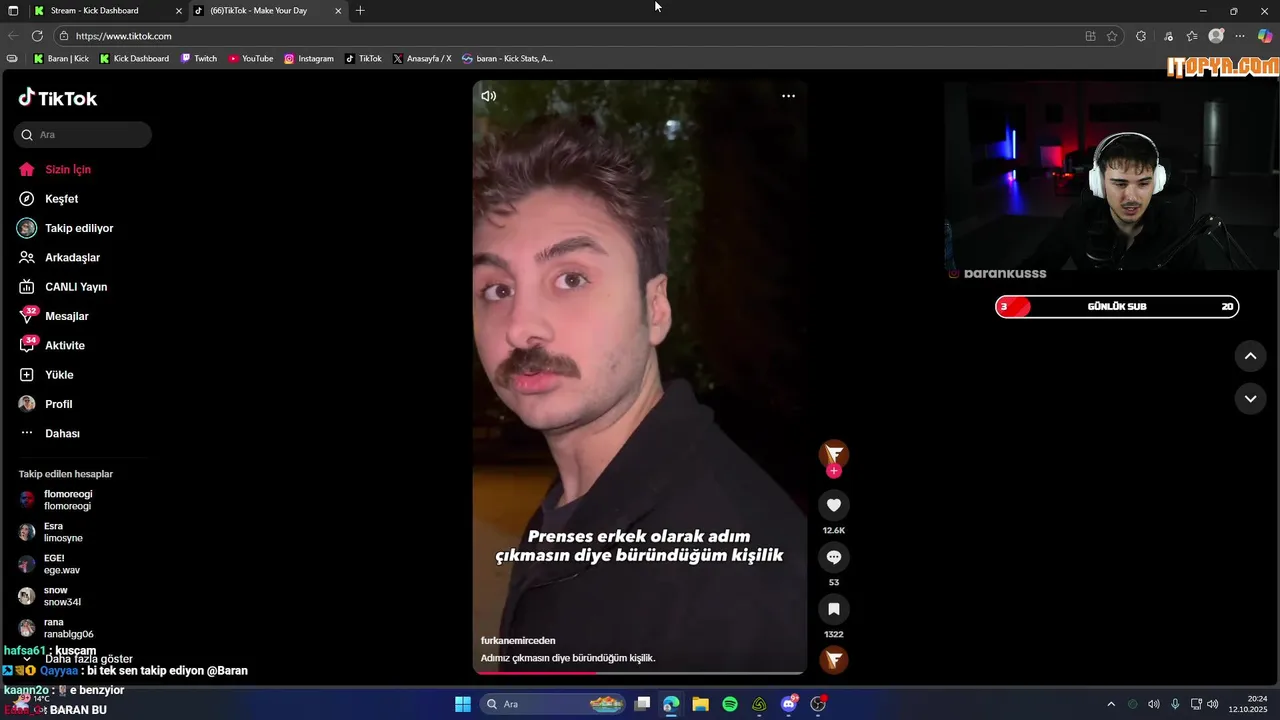Open the creator's avatar above the like button

834,454
